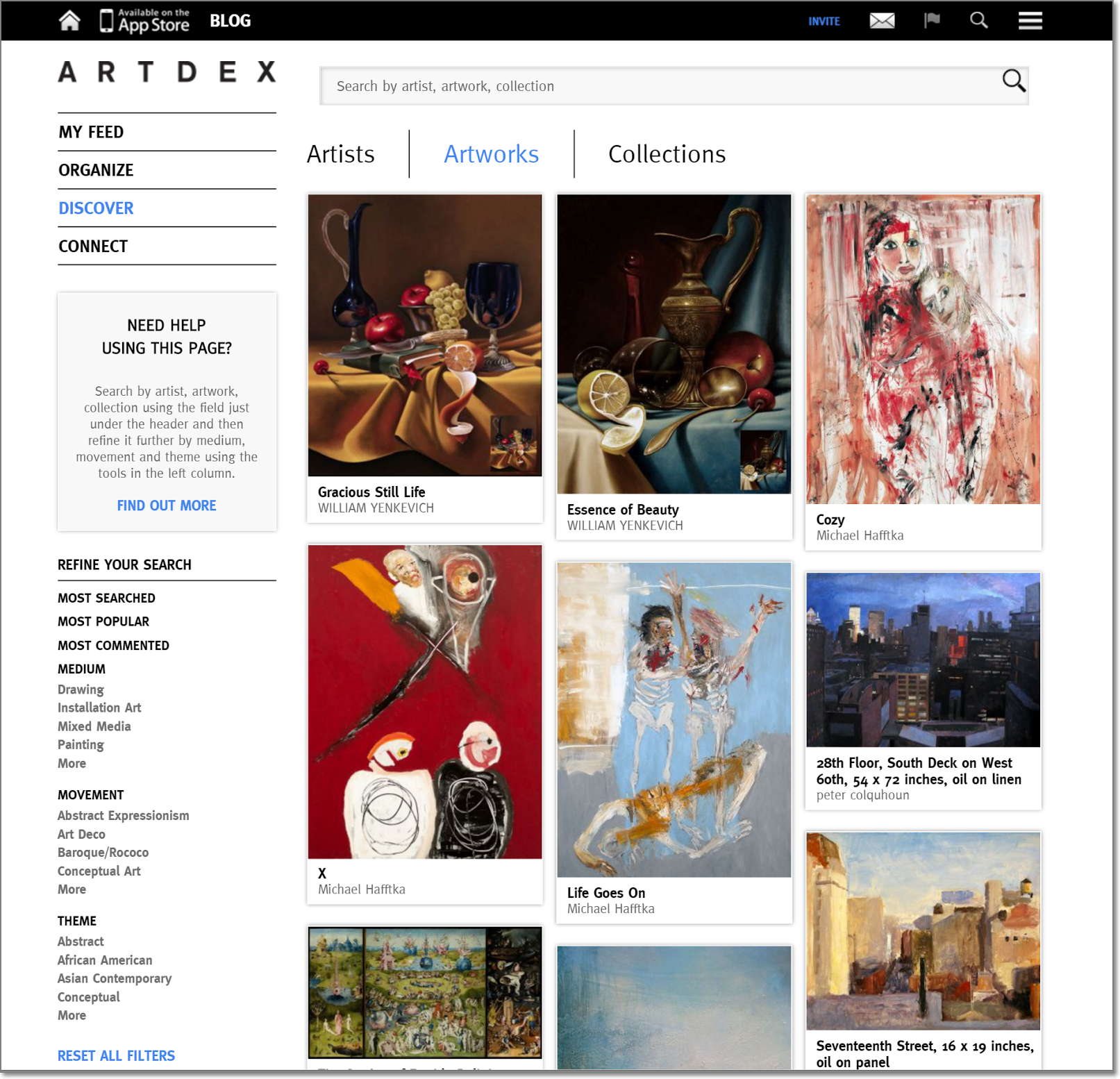This screenshot has height=1079, width=1120.
Task: Click WILLIAM YENKEVICH under Essence of Beauty
Action: (x=625, y=526)
